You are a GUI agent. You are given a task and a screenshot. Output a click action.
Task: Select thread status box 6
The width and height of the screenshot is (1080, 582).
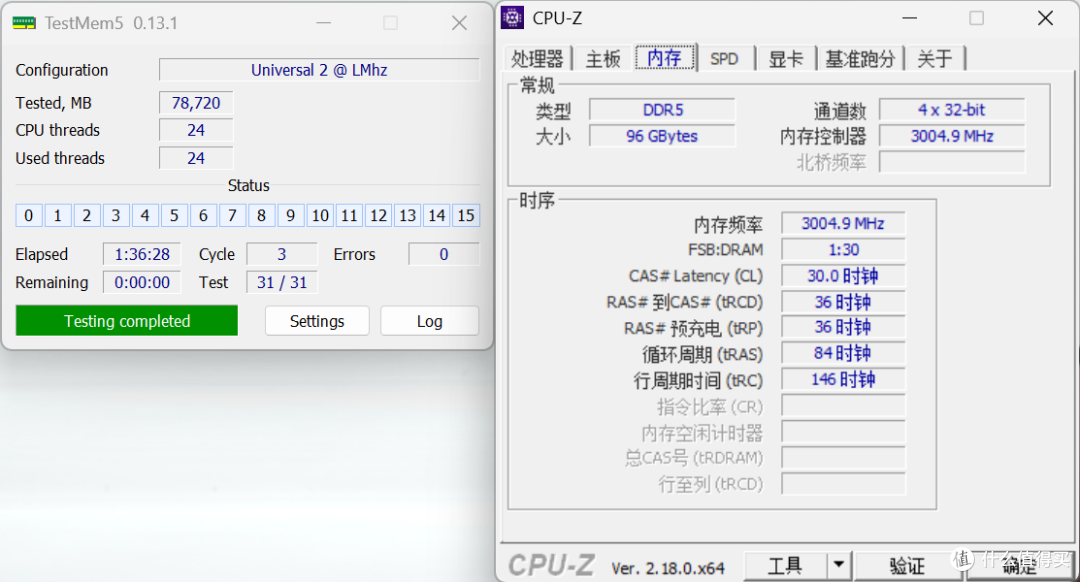point(203,216)
